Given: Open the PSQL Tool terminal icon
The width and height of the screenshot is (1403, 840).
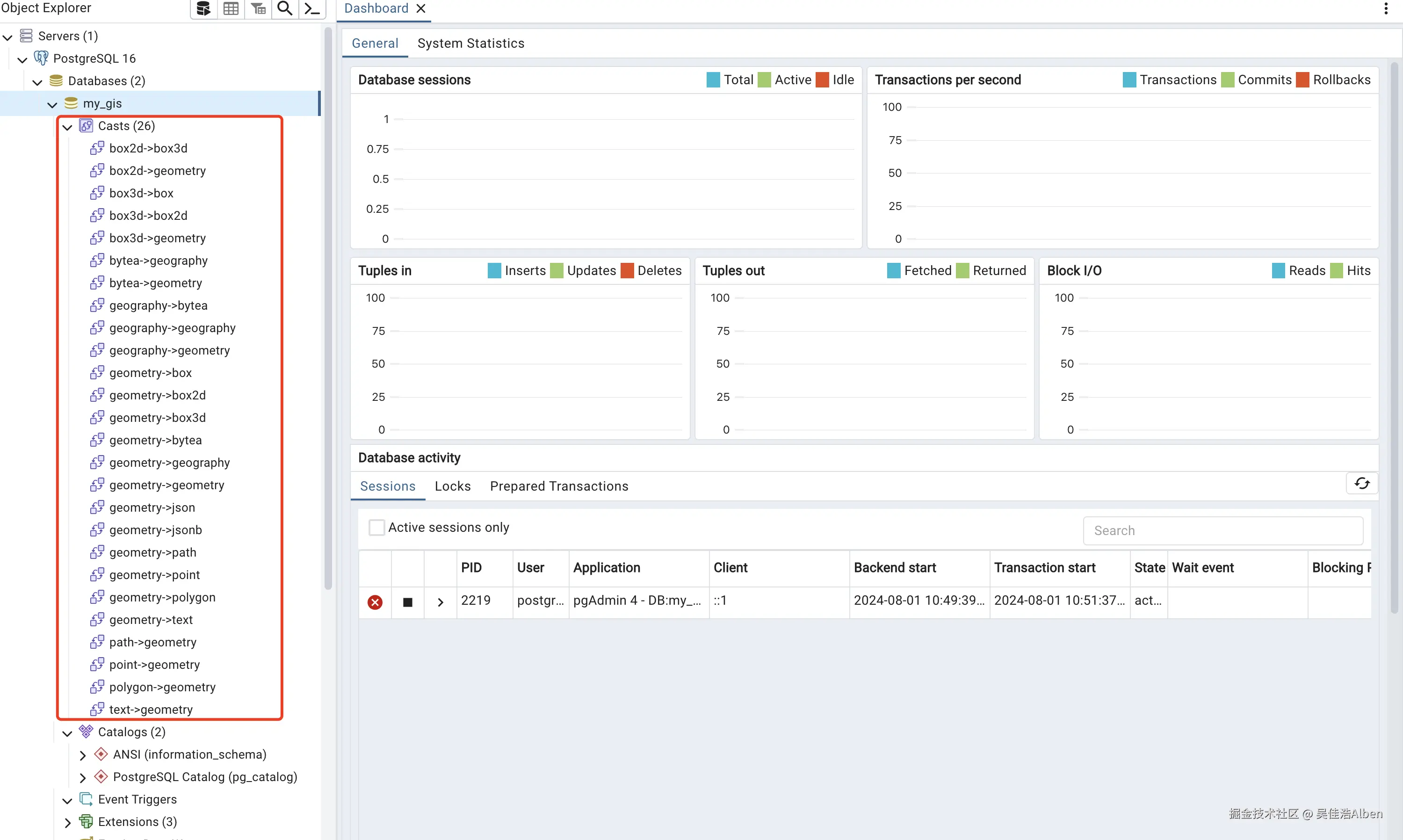Looking at the screenshot, I should tap(312, 8).
